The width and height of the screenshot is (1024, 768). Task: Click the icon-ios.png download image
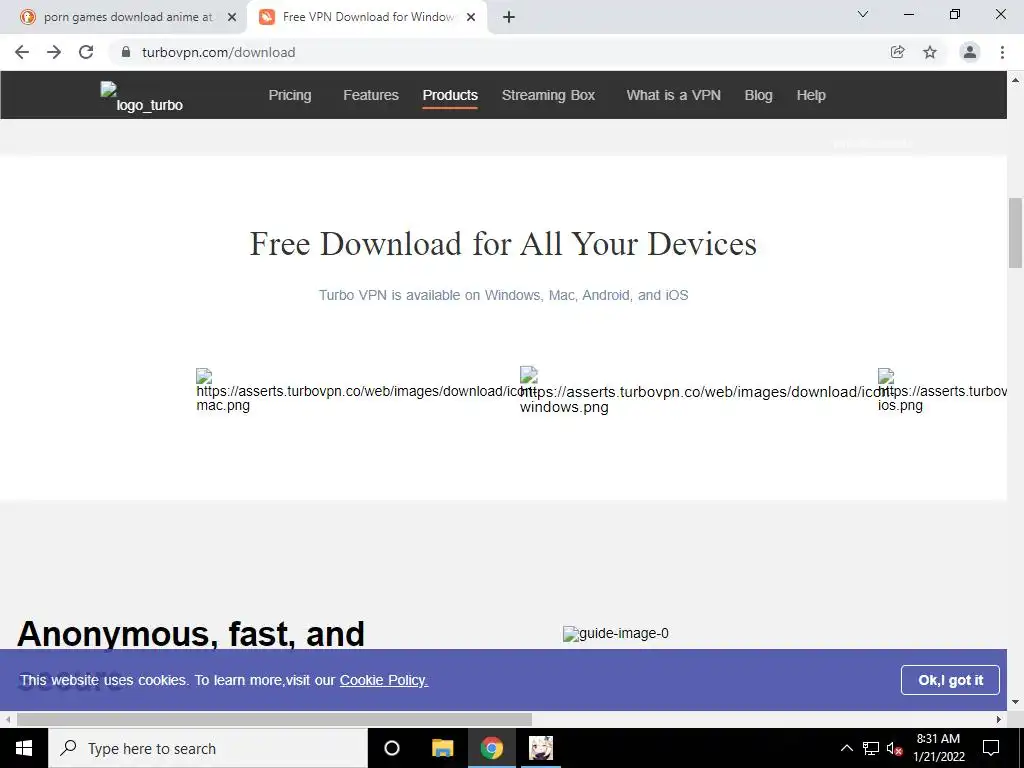pyautogui.click(x=942, y=391)
